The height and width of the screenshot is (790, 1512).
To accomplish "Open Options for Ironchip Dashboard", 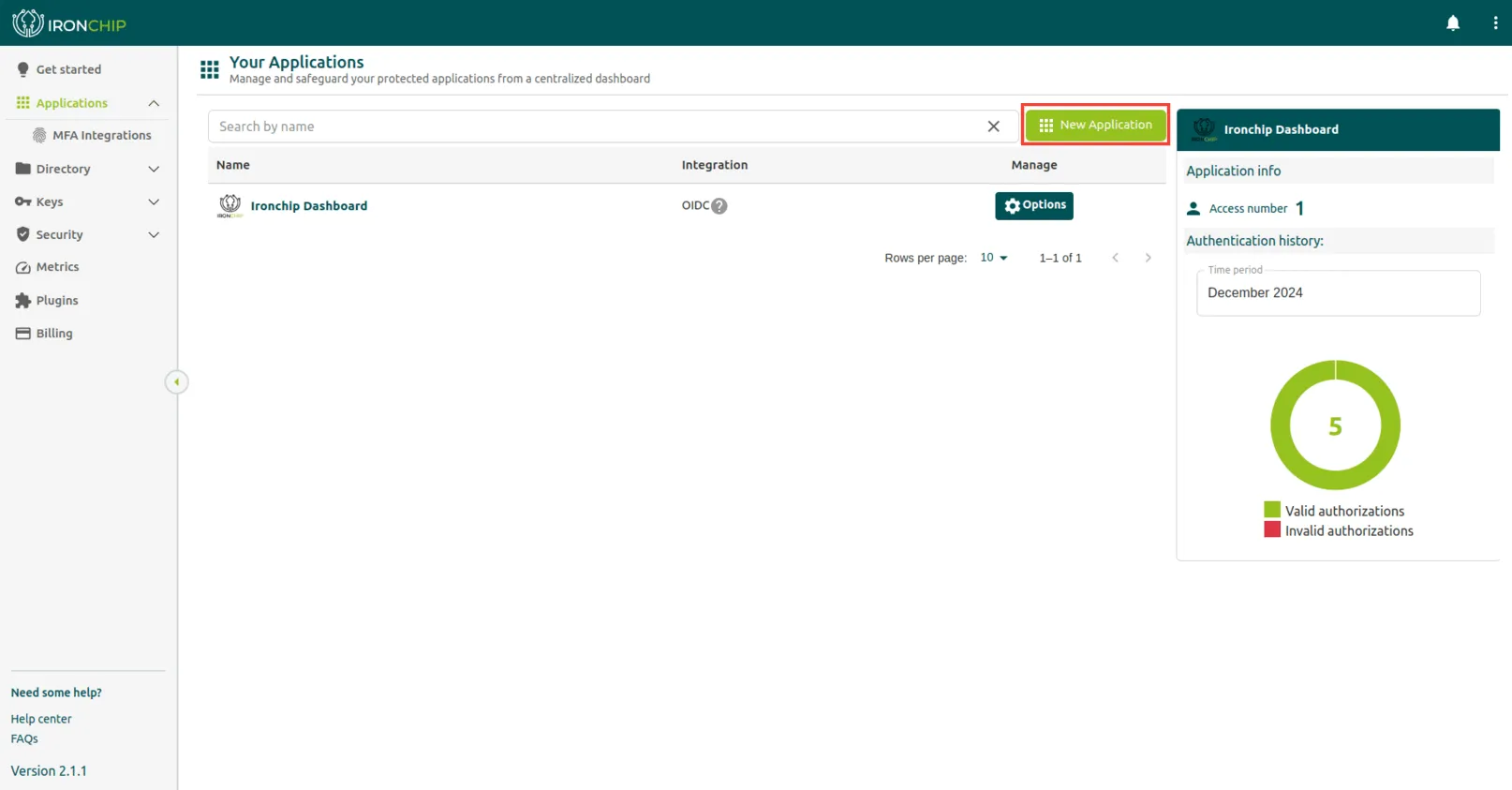I will 1034,205.
